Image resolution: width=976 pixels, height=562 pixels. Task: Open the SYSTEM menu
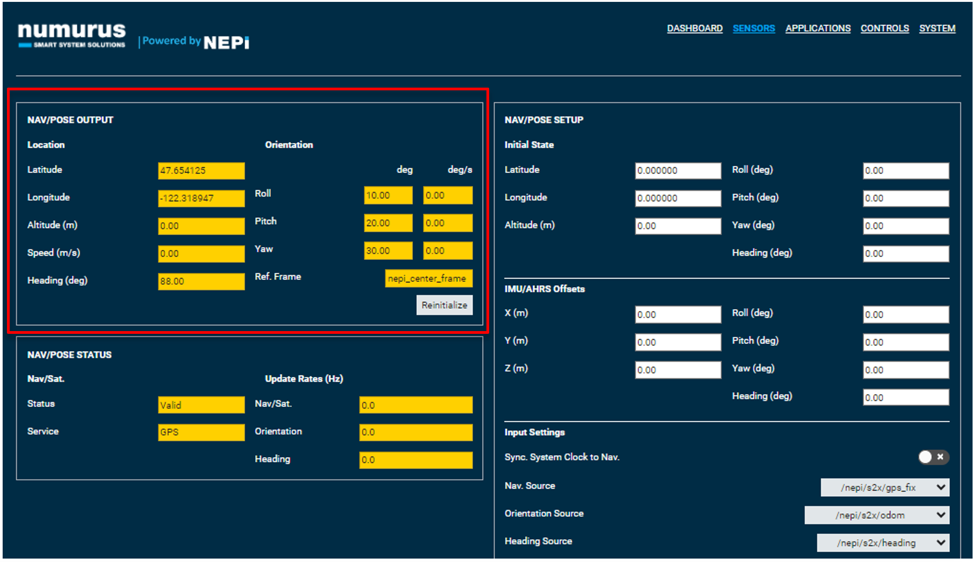pyautogui.click(x=937, y=29)
